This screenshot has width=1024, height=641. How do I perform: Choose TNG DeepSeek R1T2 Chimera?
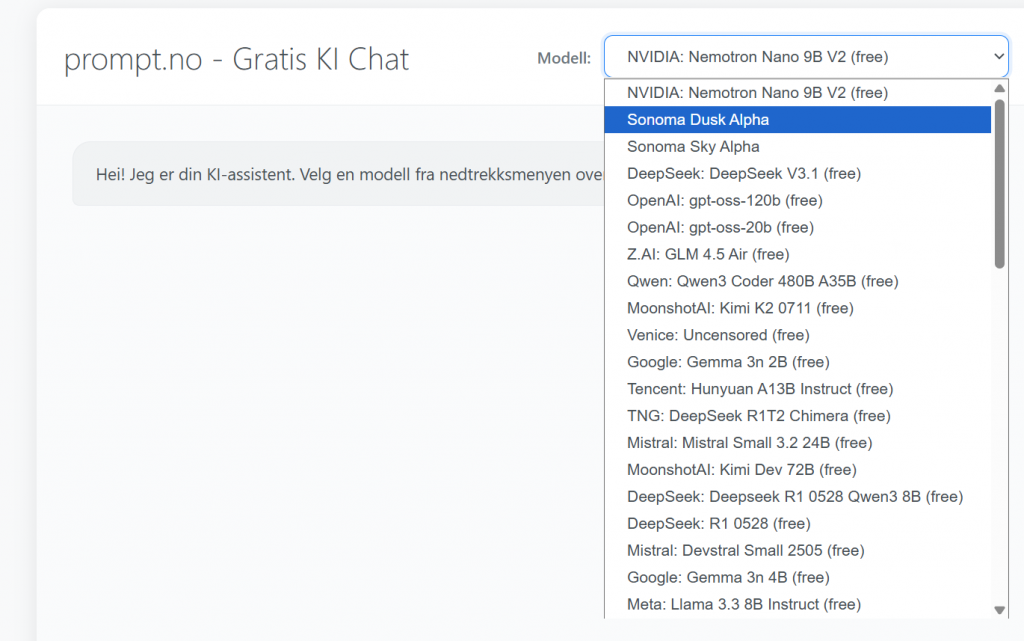coord(758,417)
